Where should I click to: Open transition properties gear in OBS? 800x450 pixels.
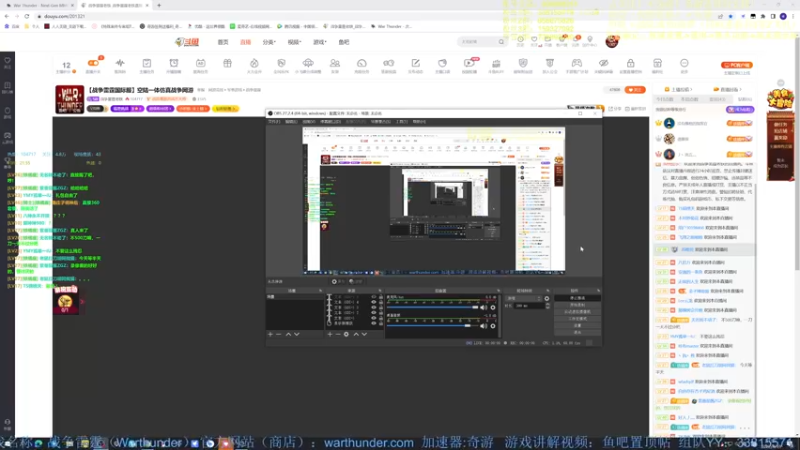coord(547,298)
